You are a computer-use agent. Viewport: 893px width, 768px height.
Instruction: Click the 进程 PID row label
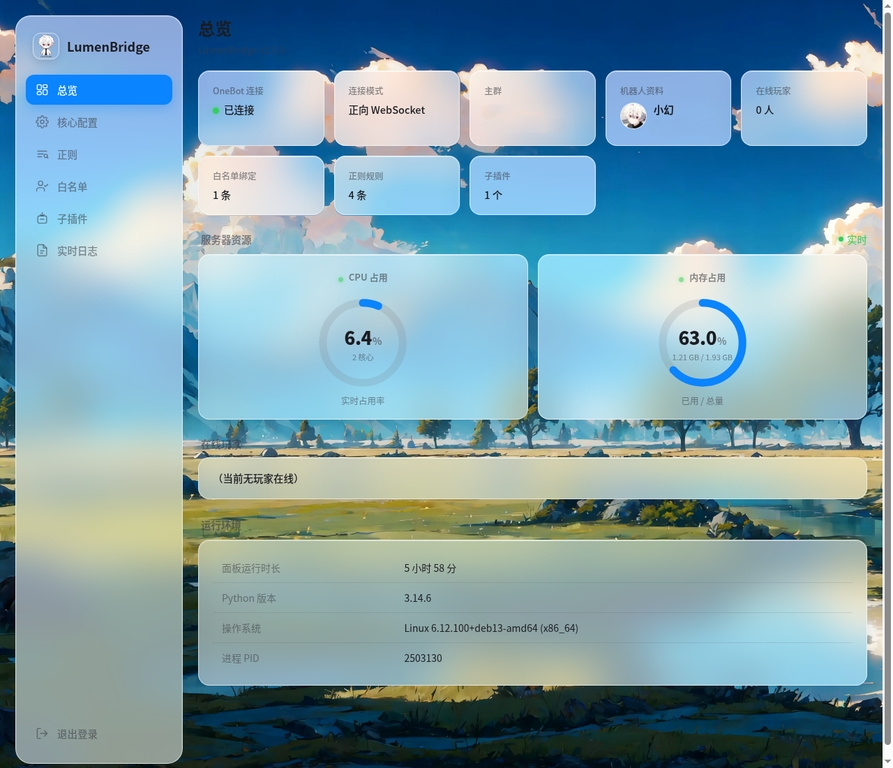(x=240, y=658)
